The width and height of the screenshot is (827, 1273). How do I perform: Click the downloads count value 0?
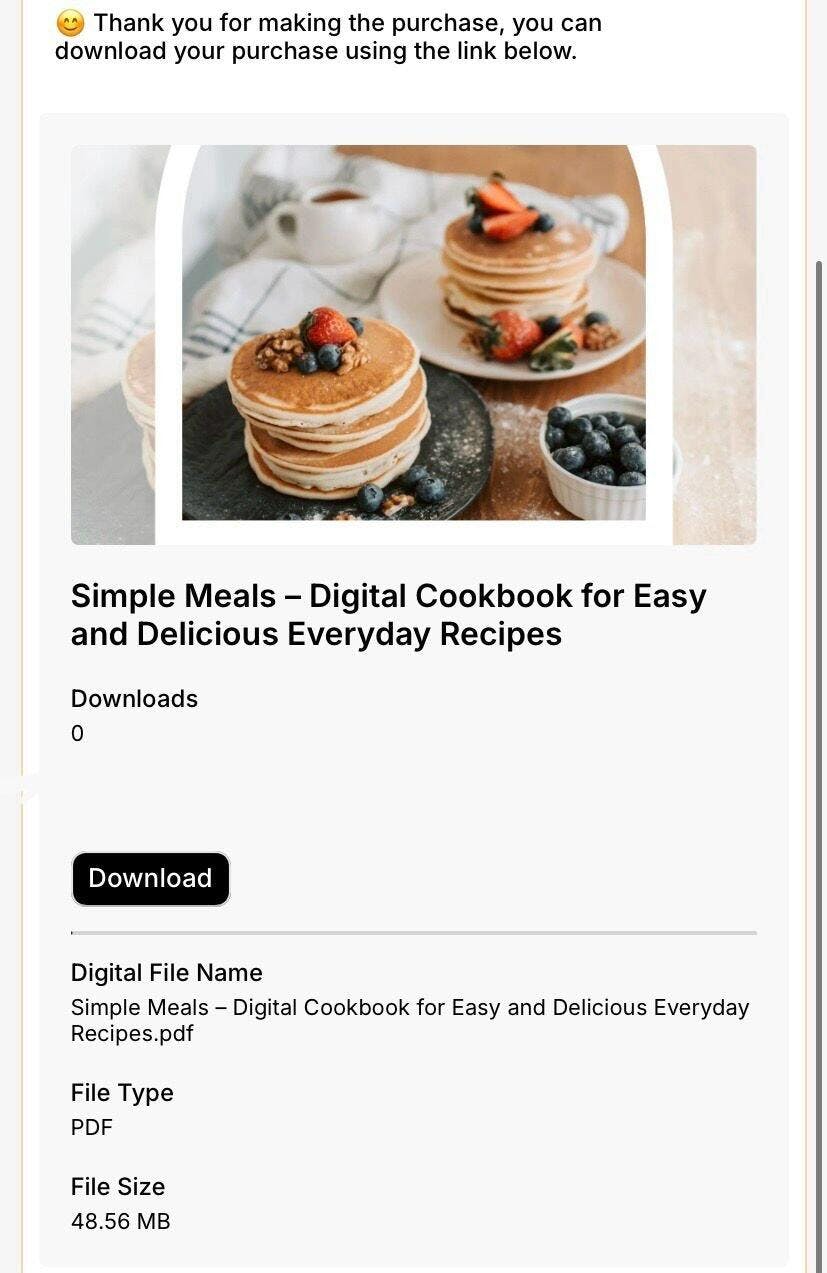(x=77, y=734)
